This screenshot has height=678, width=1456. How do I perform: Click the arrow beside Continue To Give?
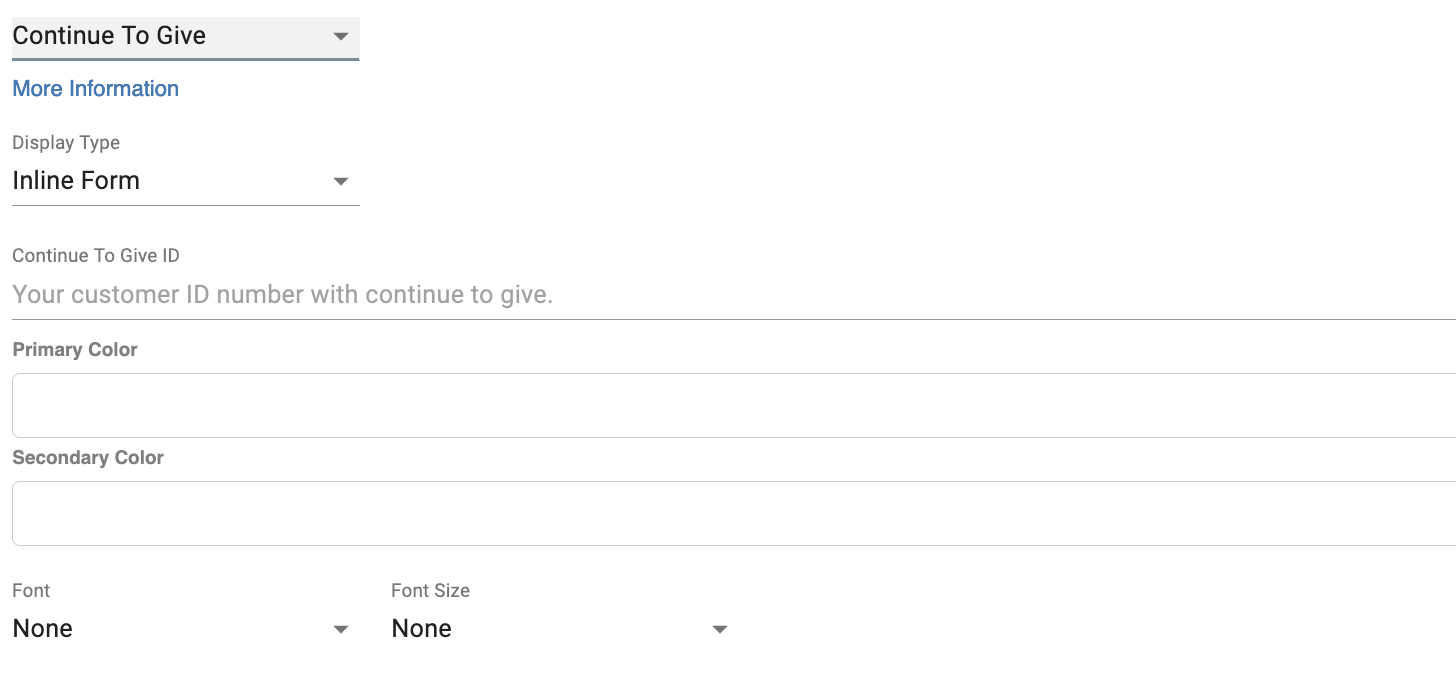pos(341,36)
